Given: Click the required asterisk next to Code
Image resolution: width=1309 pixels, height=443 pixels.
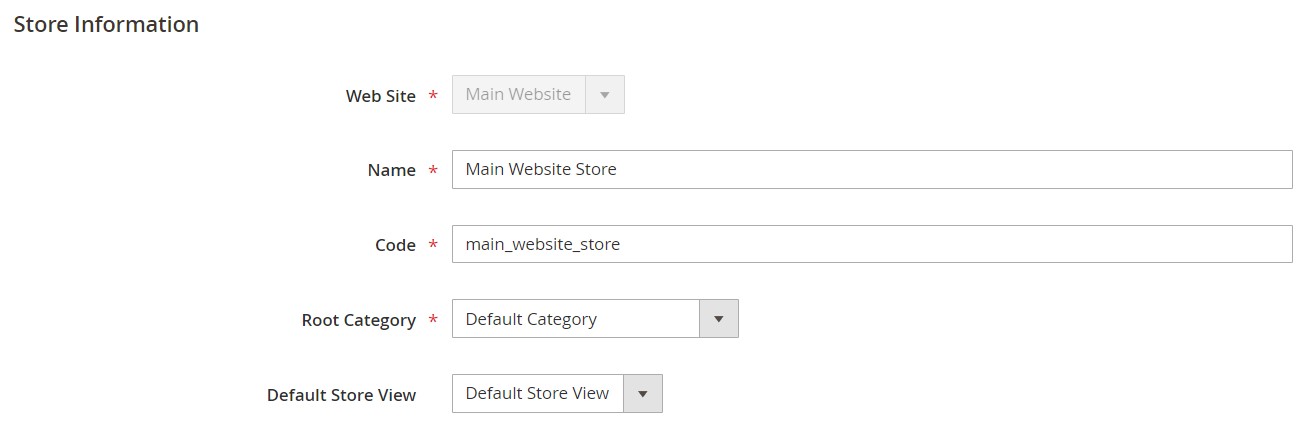Looking at the screenshot, I should pyautogui.click(x=433, y=245).
